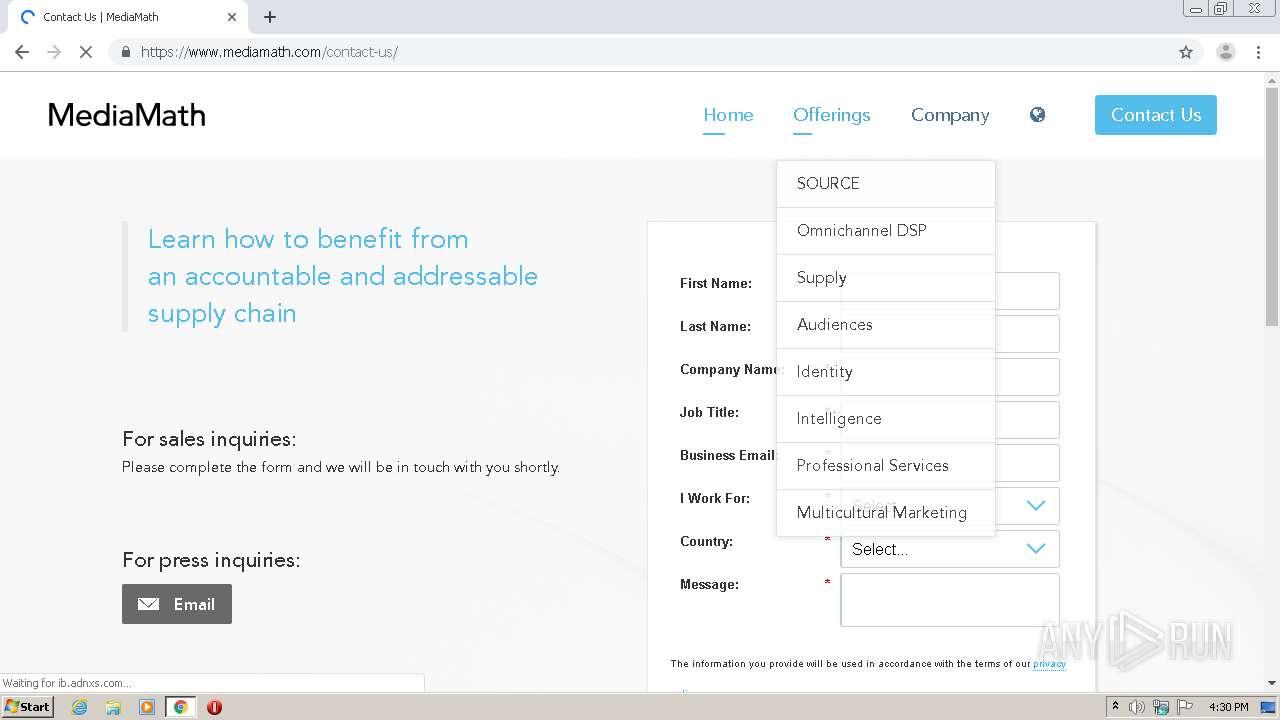The height and width of the screenshot is (720, 1280).
Task: Show hidden system tray icons
Action: pos(1115,707)
